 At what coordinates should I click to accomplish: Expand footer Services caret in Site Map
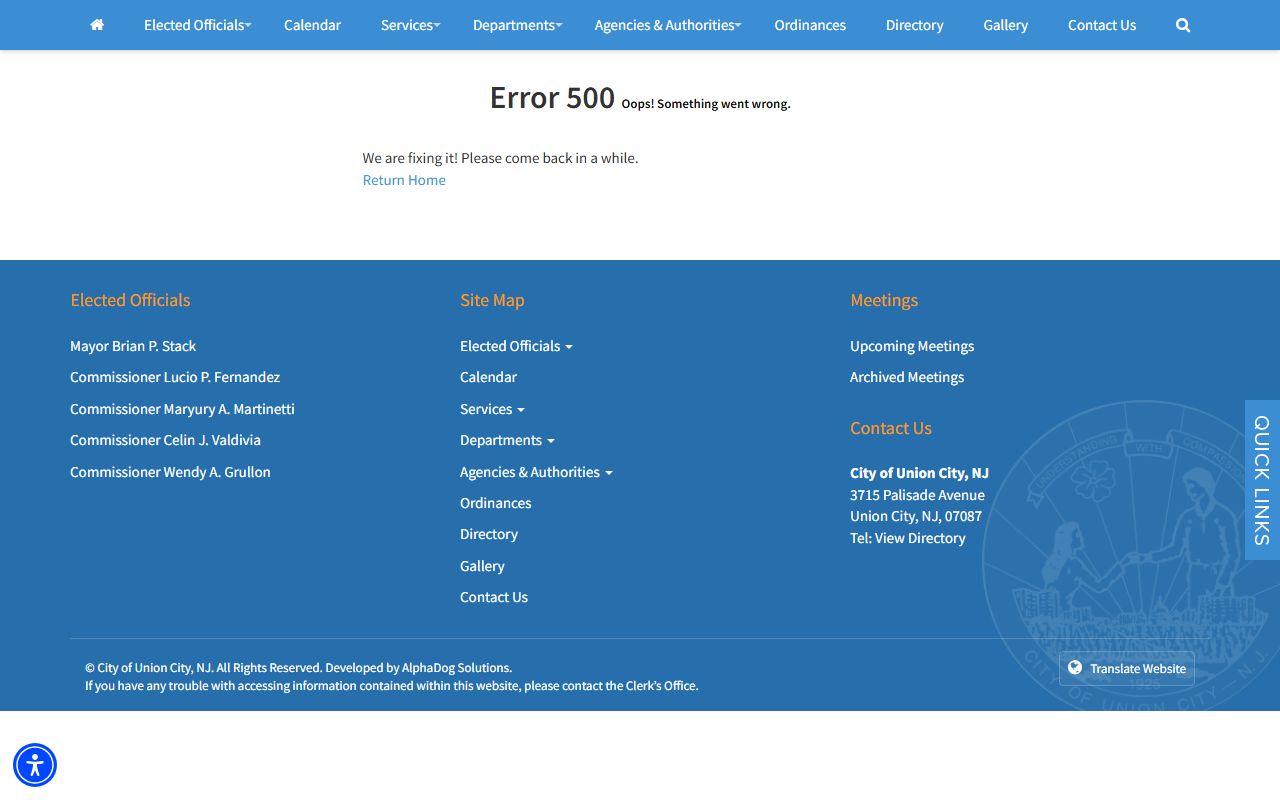tap(520, 410)
